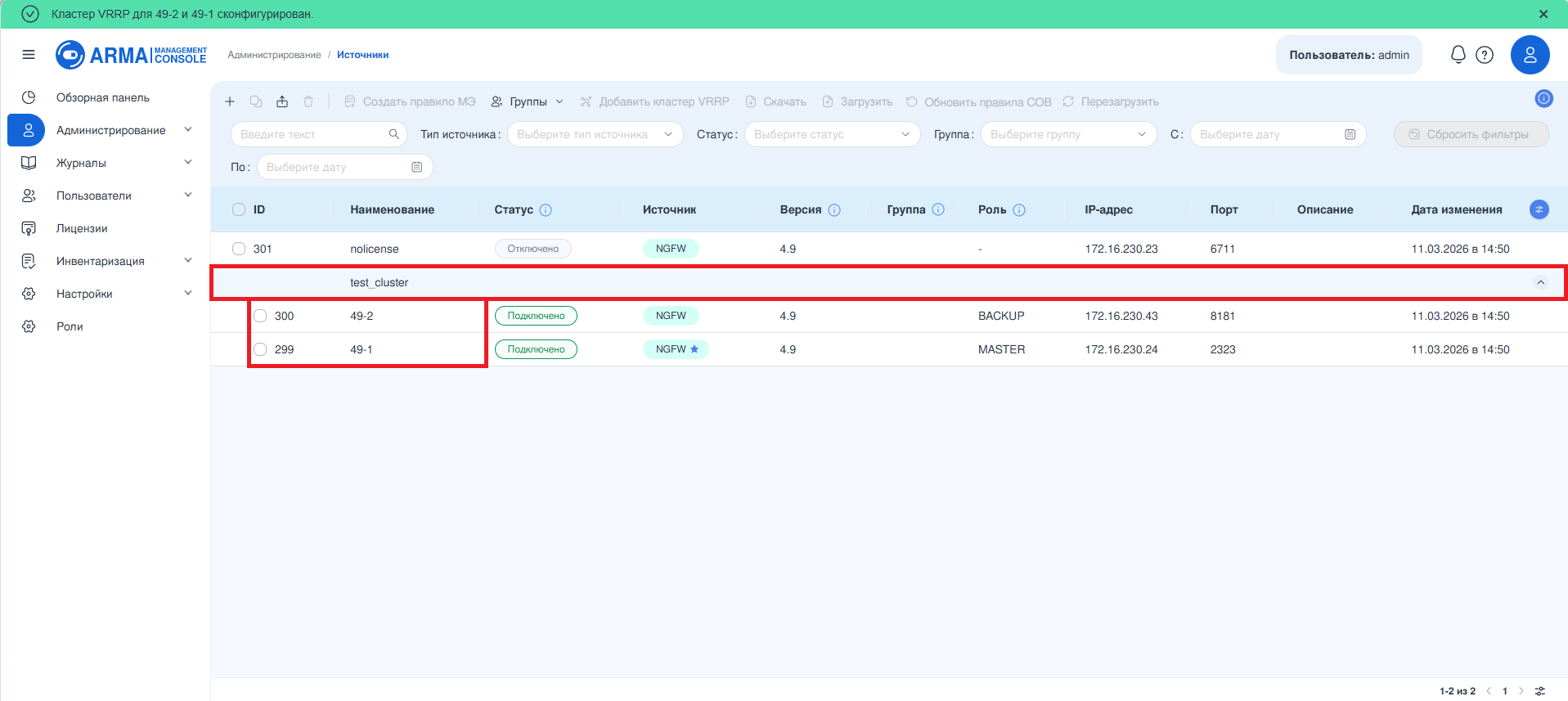Click the blue info icon on the right of the toolbar

(x=1543, y=98)
